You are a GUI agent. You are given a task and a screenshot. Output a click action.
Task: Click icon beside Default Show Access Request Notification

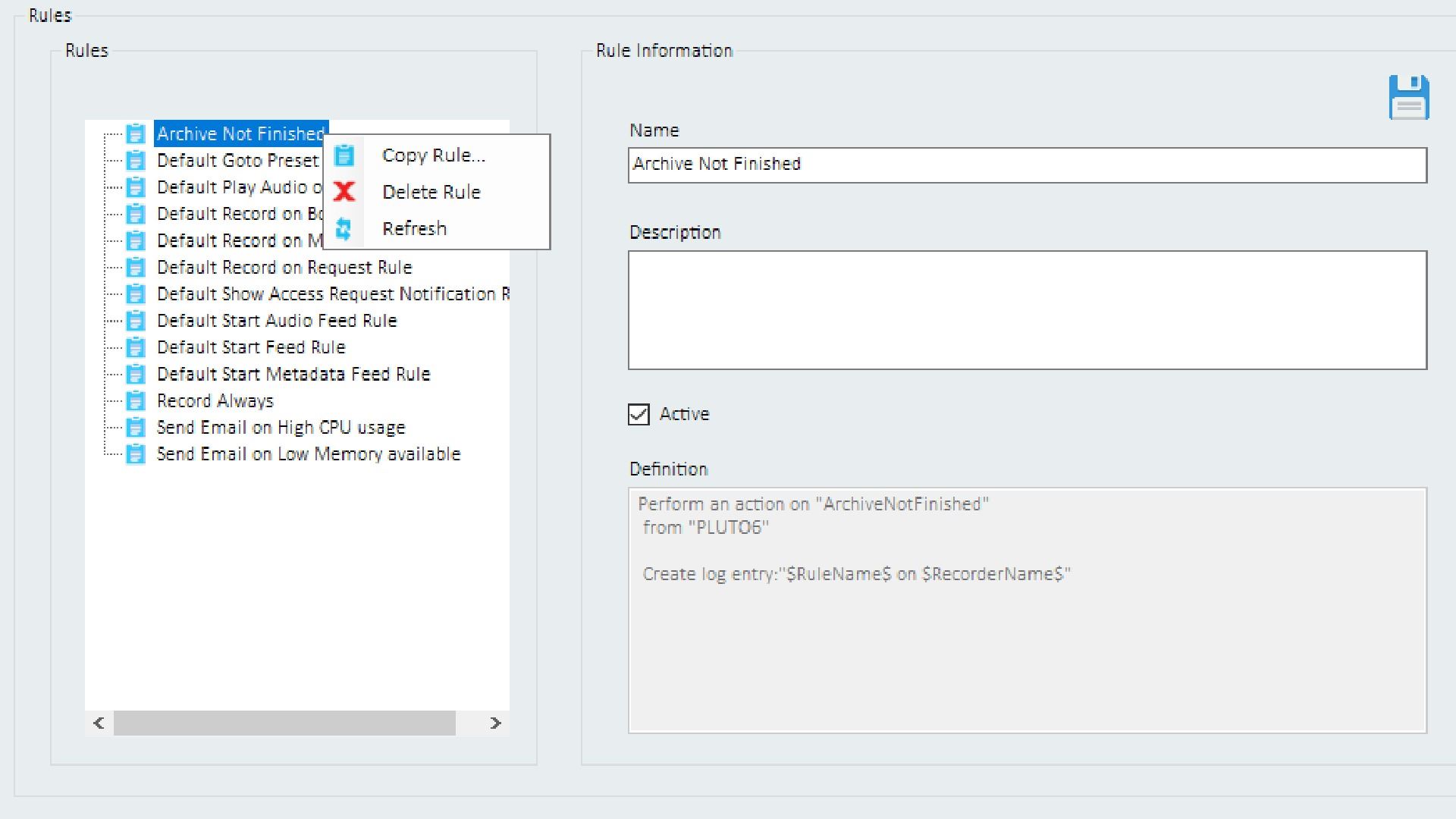136,294
